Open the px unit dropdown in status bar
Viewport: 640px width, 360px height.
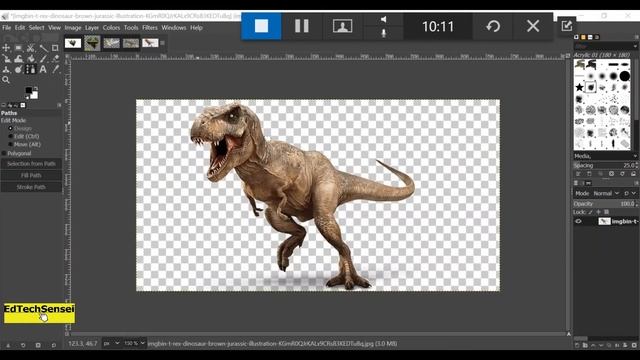click(x=111, y=344)
